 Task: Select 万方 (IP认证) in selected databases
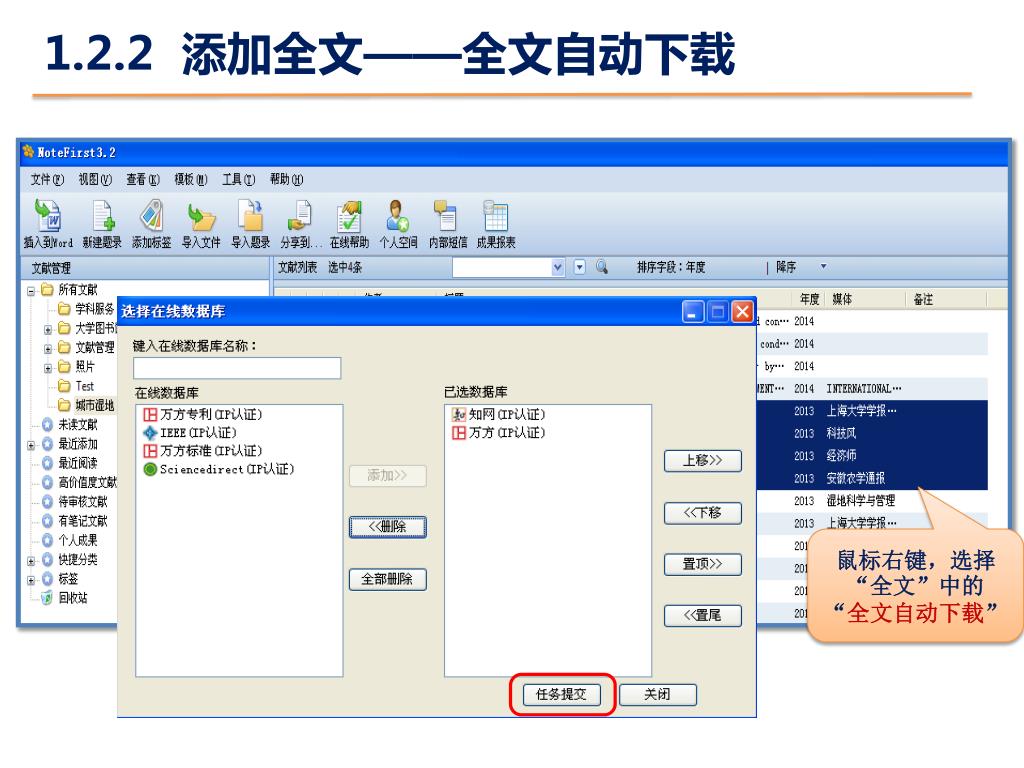pos(498,432)
